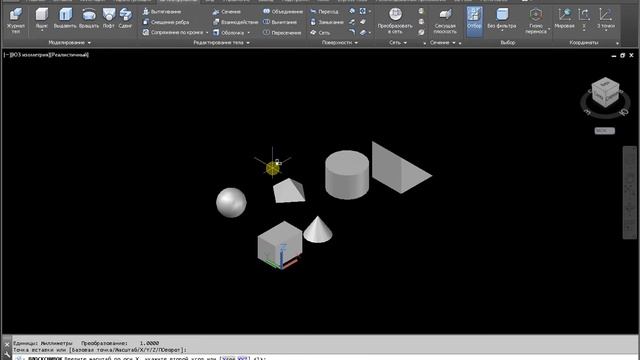Screen dimensions: 640x360
Task: Close the command line with X
Action: pos(7,344)
